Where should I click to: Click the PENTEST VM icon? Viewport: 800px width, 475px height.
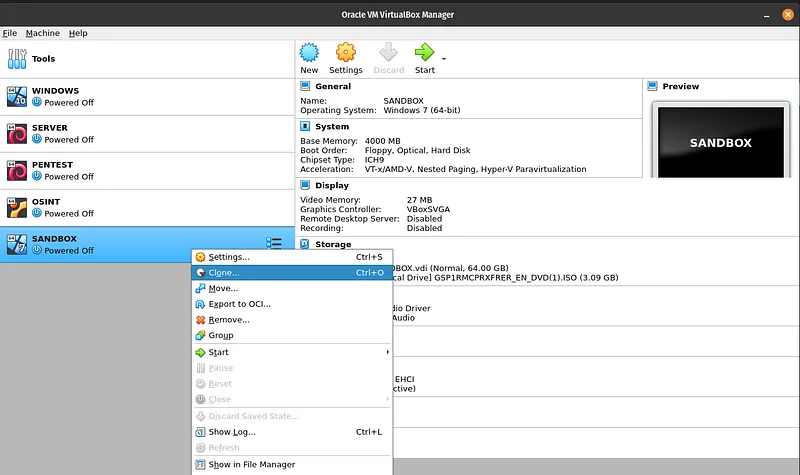coord(17,170)
